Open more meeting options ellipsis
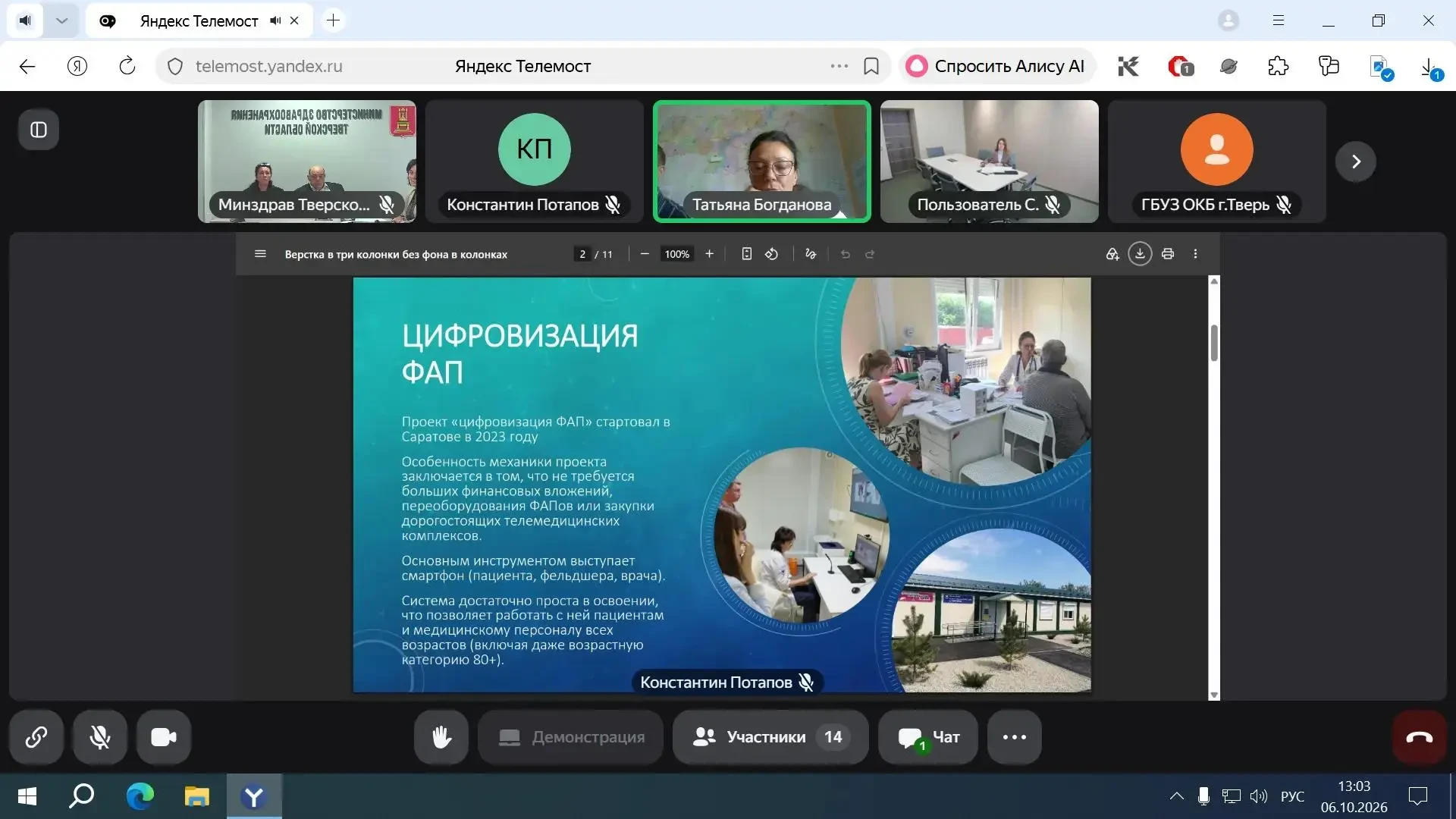This screenshot has width=1456, height=819. click(1015, 737)
